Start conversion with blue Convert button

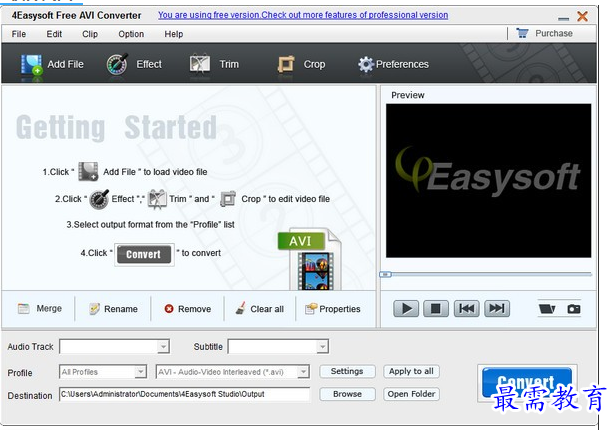[x=527, y=383]
